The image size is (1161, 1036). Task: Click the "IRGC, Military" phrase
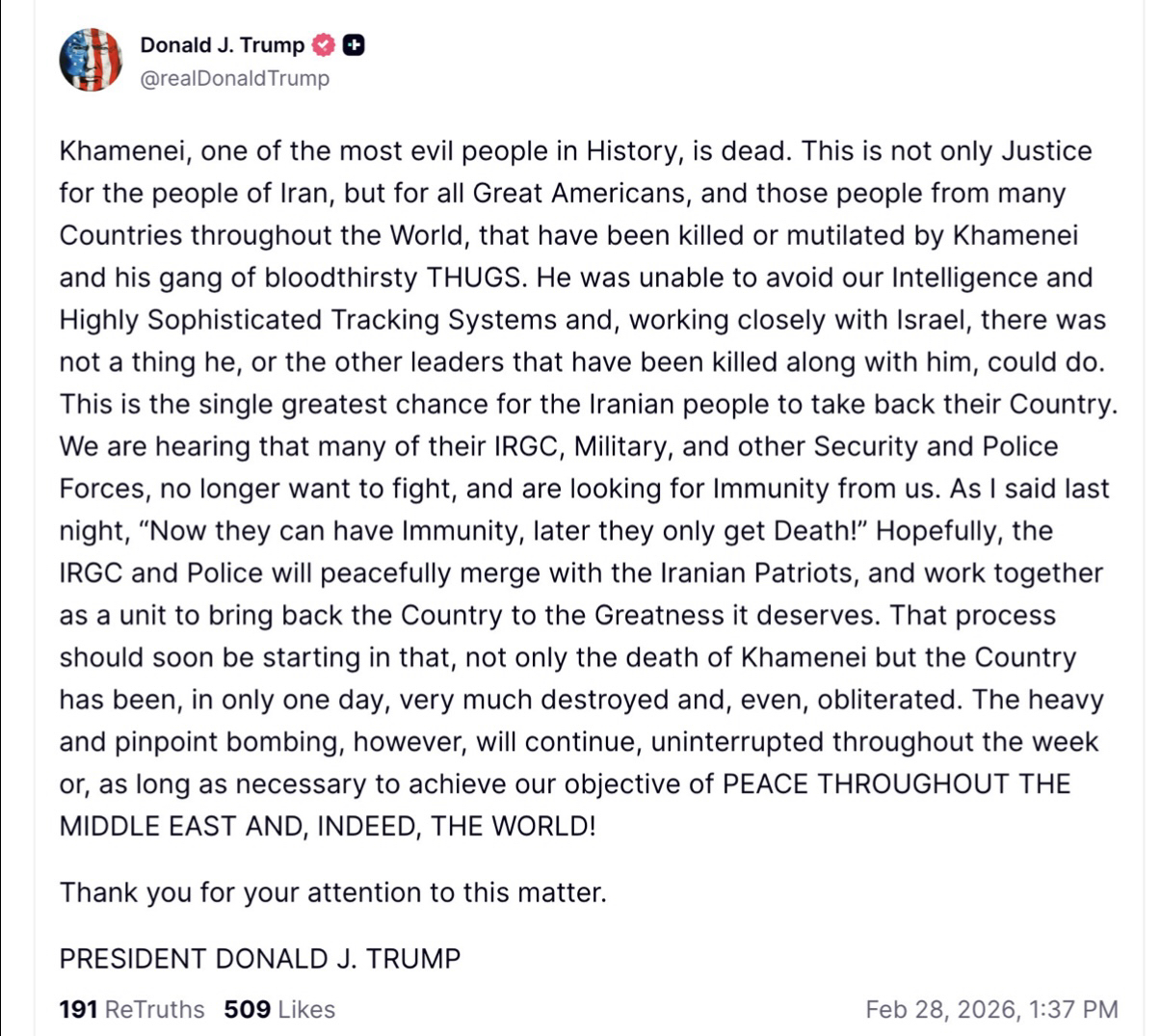pyautogui.click(x=574, y=446)
